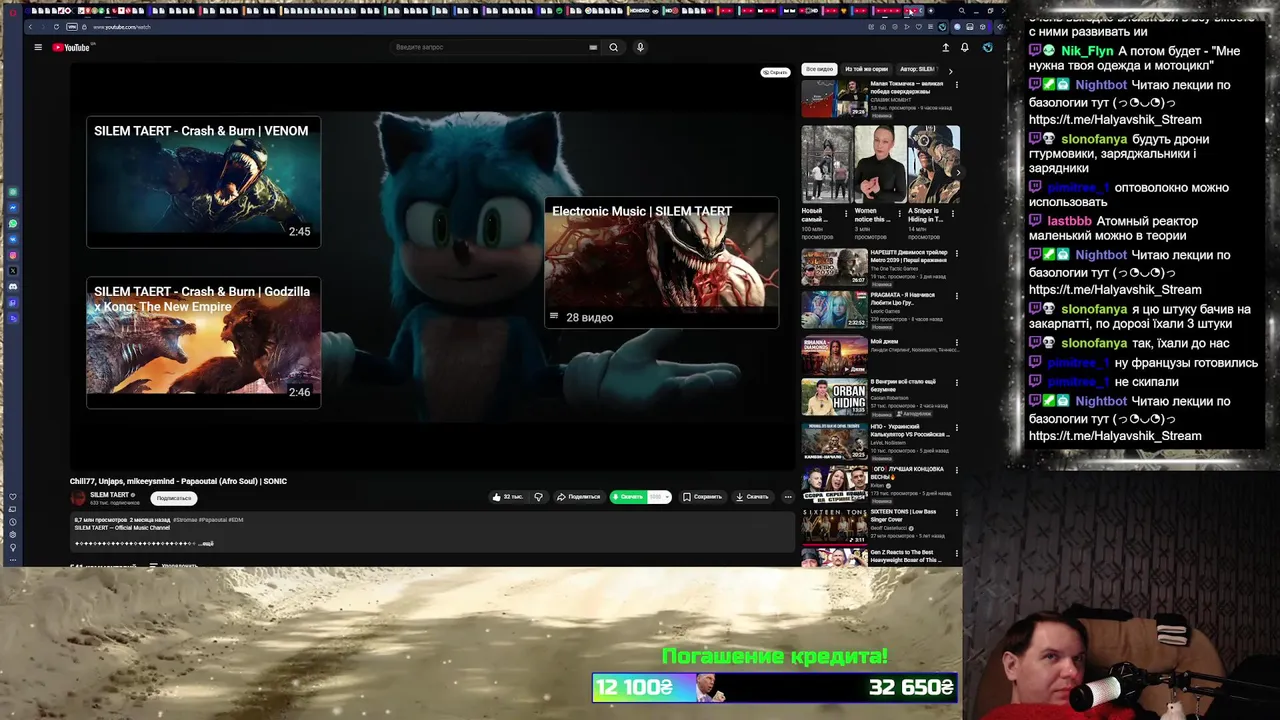This screenshot has width=1280, height=720.
Task: Click the search magnifier button
Action: (x=614, y=47)
